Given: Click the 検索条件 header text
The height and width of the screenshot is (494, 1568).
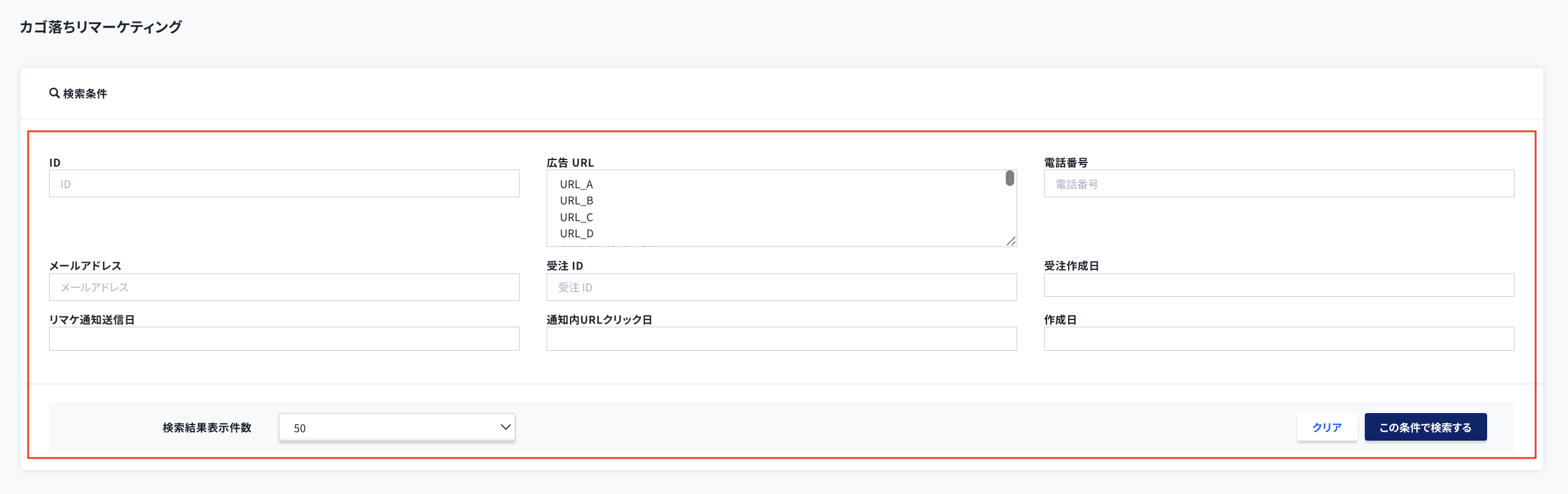Looking at the screenshot, I should tap(85, 94).
